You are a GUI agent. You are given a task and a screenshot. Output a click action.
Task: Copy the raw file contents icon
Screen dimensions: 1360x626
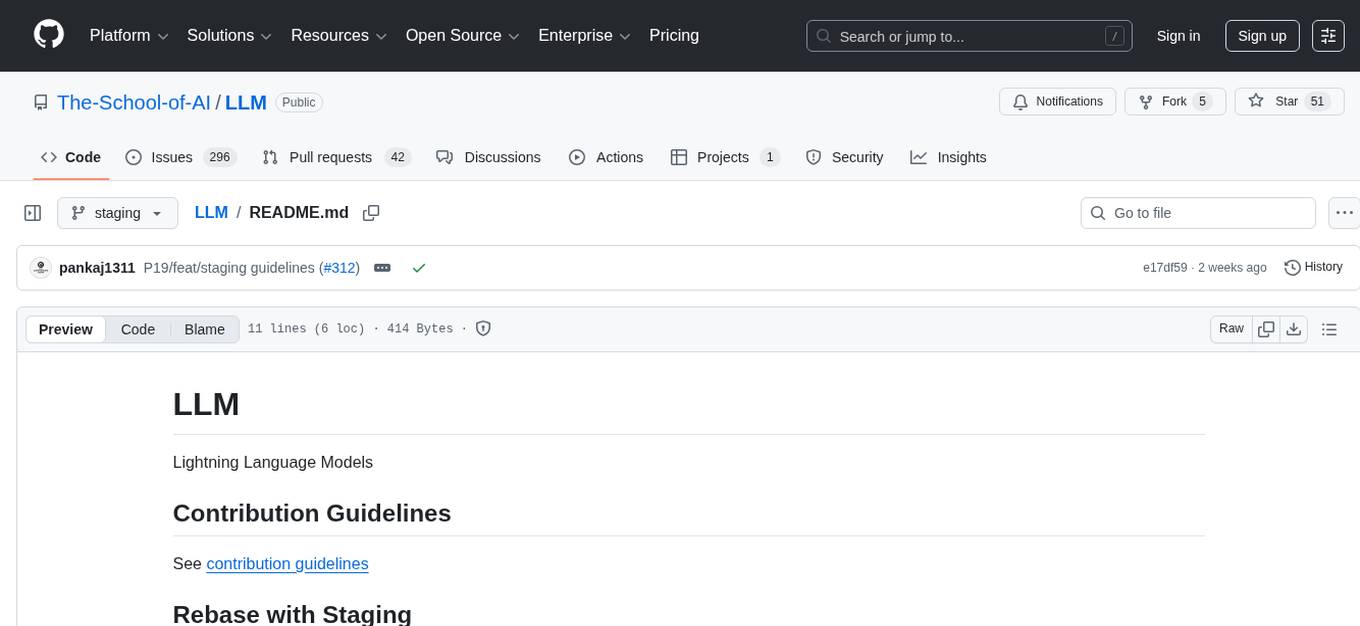(x=1266, y=328)
